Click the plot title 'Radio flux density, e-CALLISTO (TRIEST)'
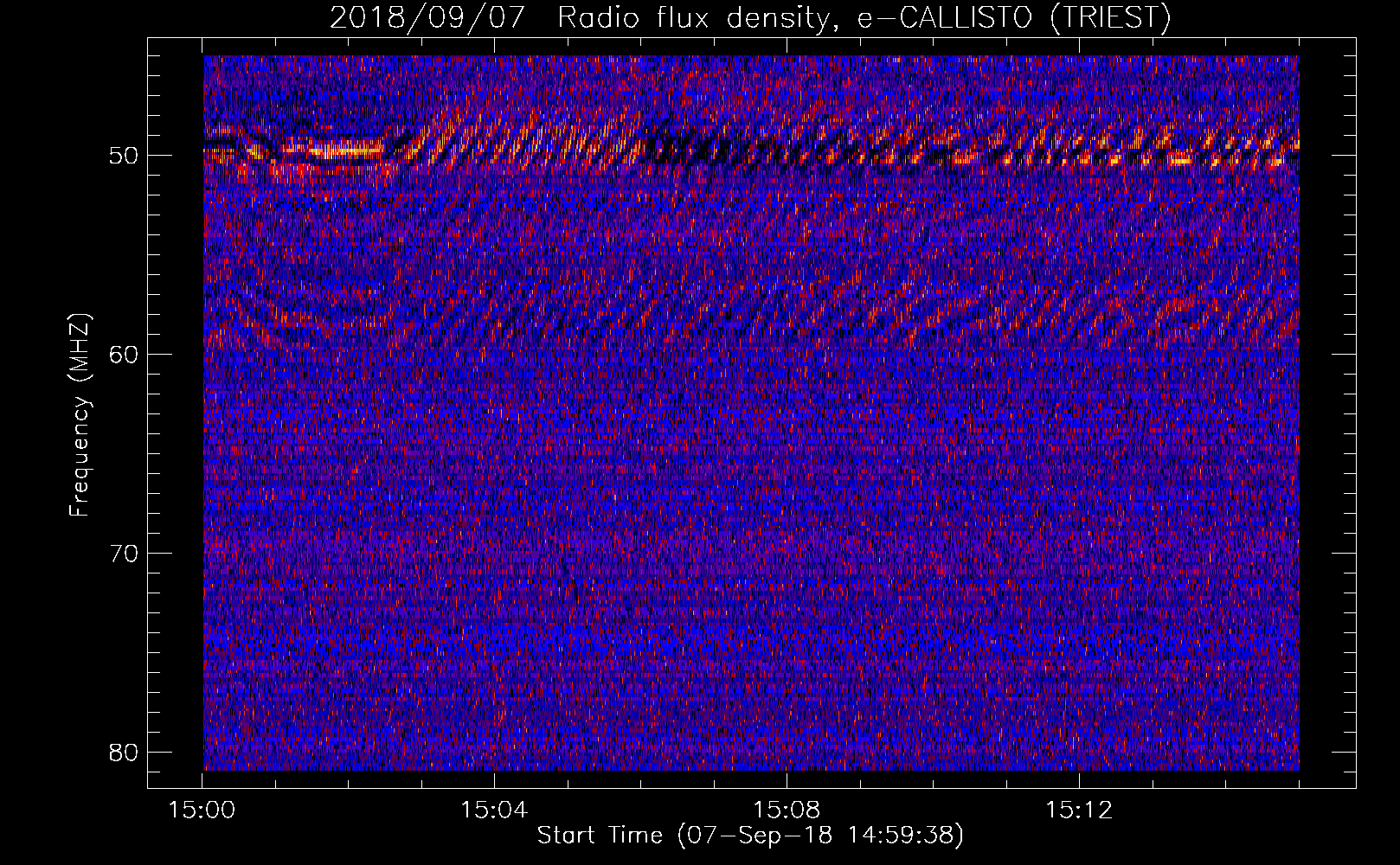 pos(864,17)
